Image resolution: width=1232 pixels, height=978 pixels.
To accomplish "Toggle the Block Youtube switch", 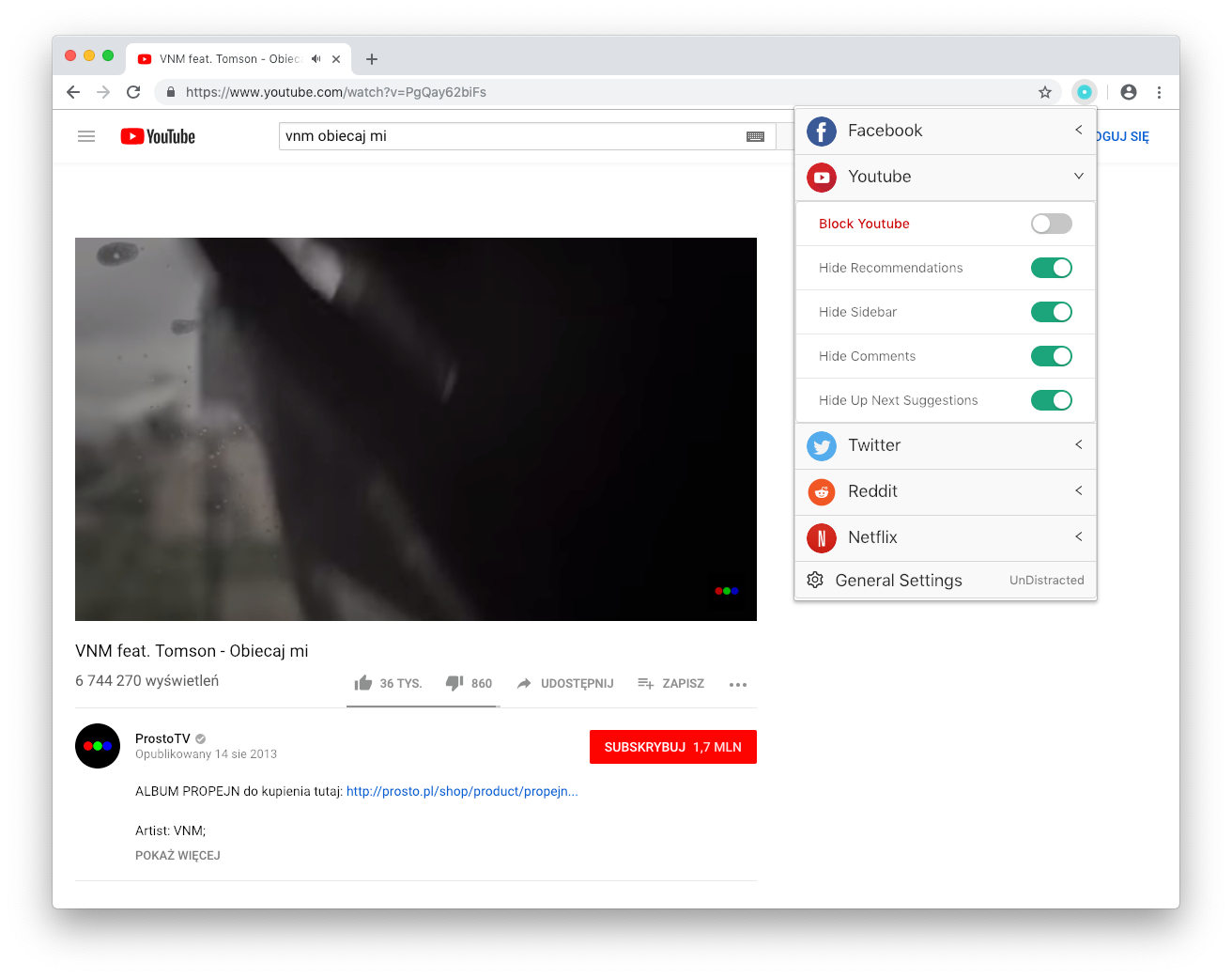I will pyautogui.click(x=1052, y=224).
